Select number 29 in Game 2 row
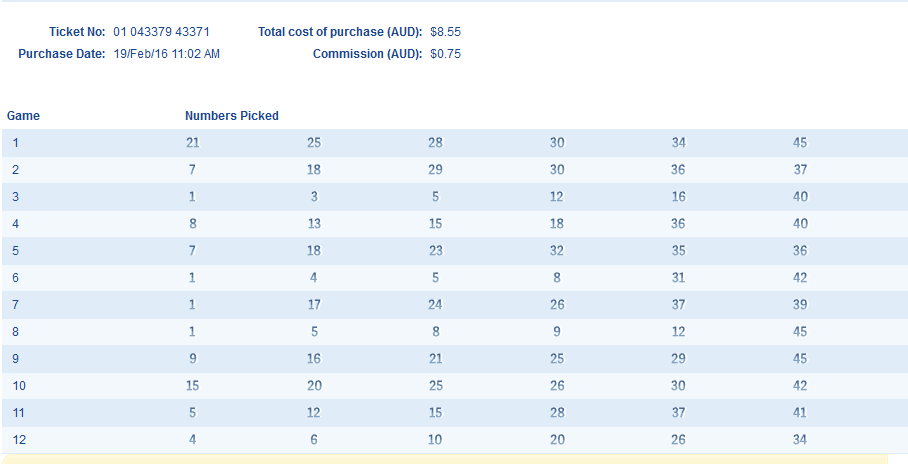 click(x=435, y=170)
